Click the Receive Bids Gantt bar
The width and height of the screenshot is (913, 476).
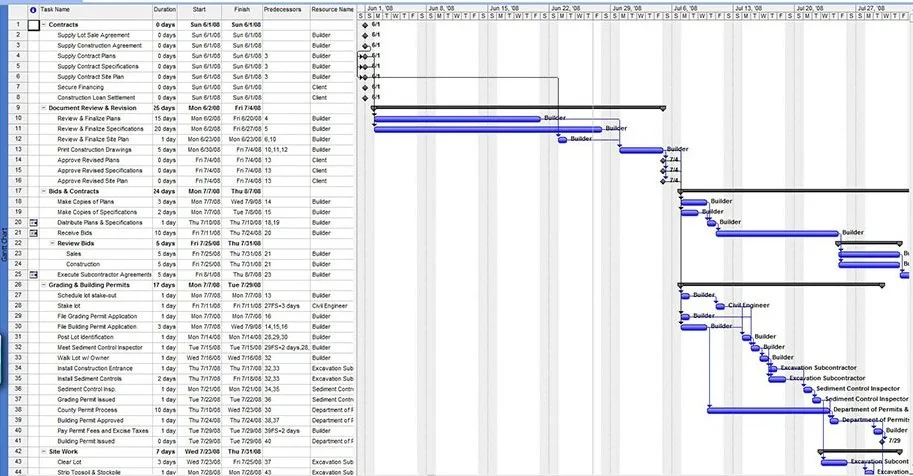[777, 234]
